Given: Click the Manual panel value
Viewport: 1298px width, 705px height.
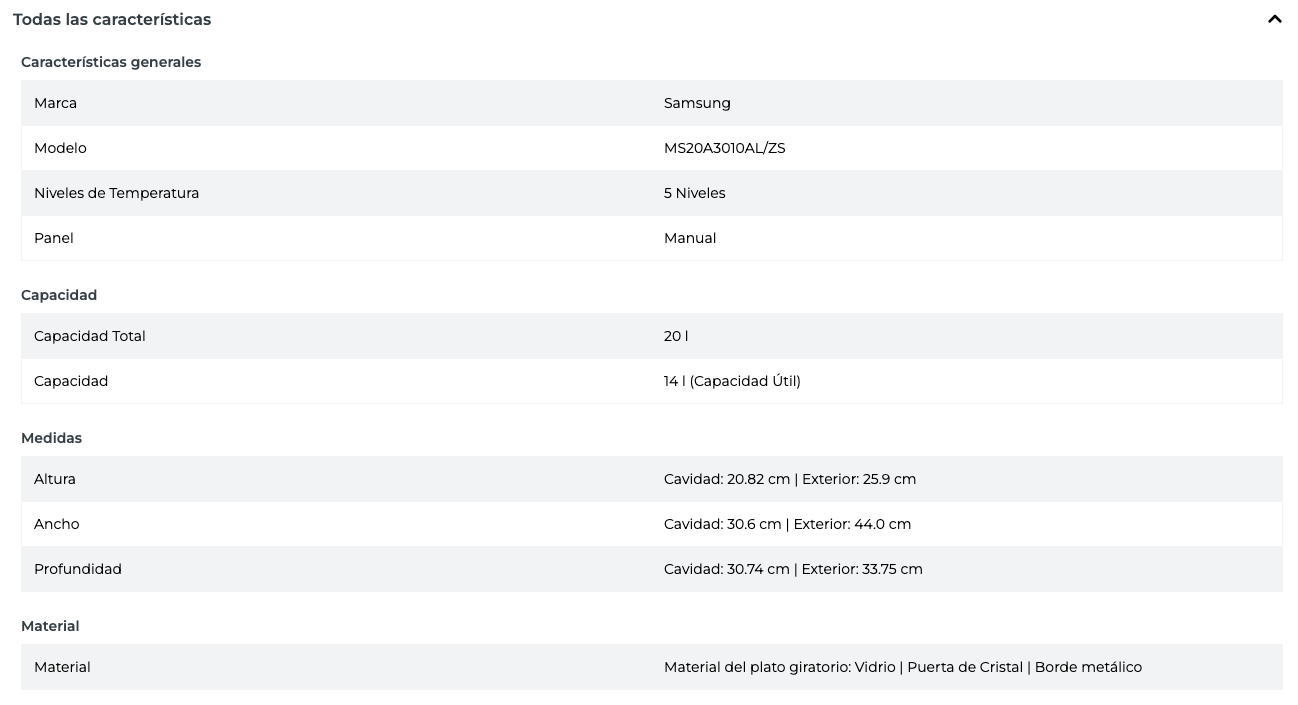Looking at the screenshot, I should coord(690,238).
